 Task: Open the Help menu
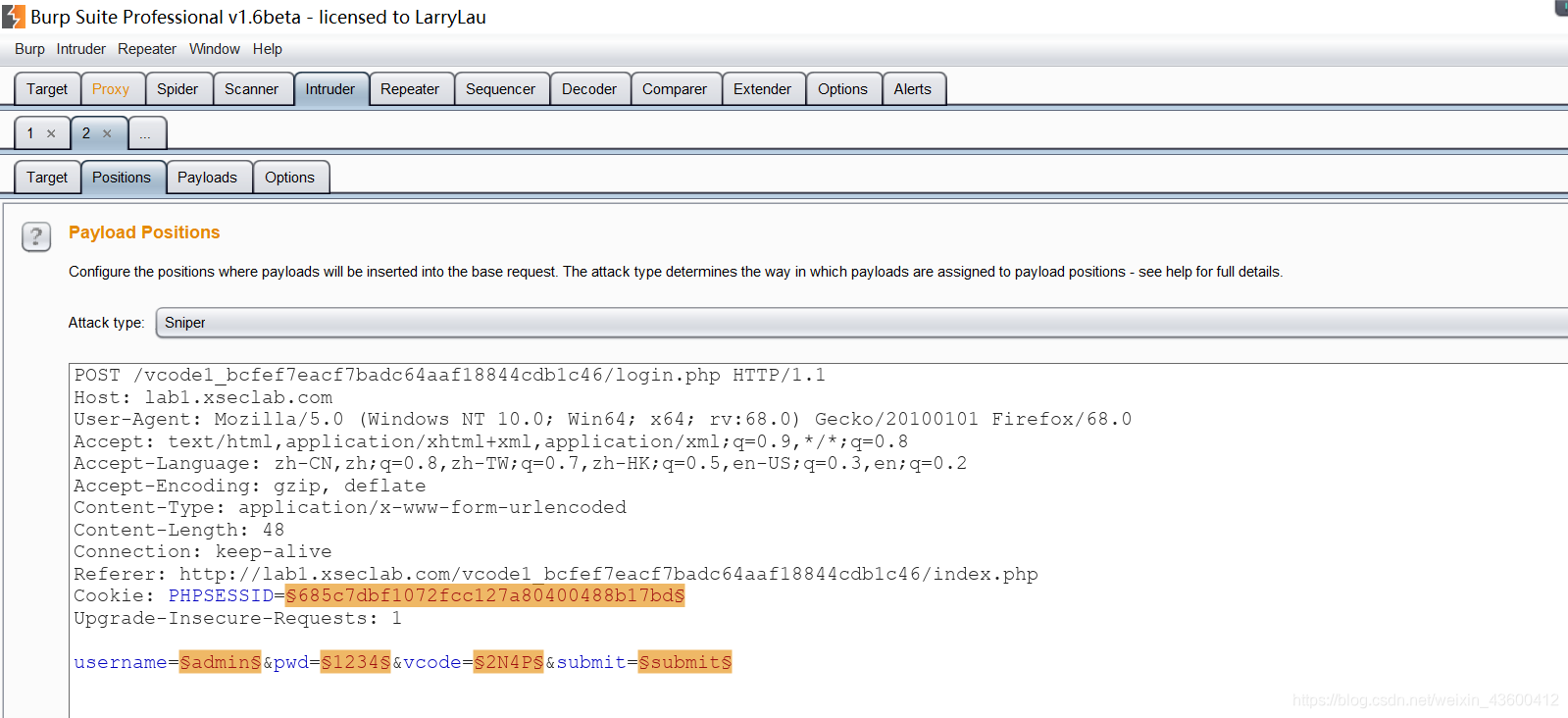coord(267,49)
